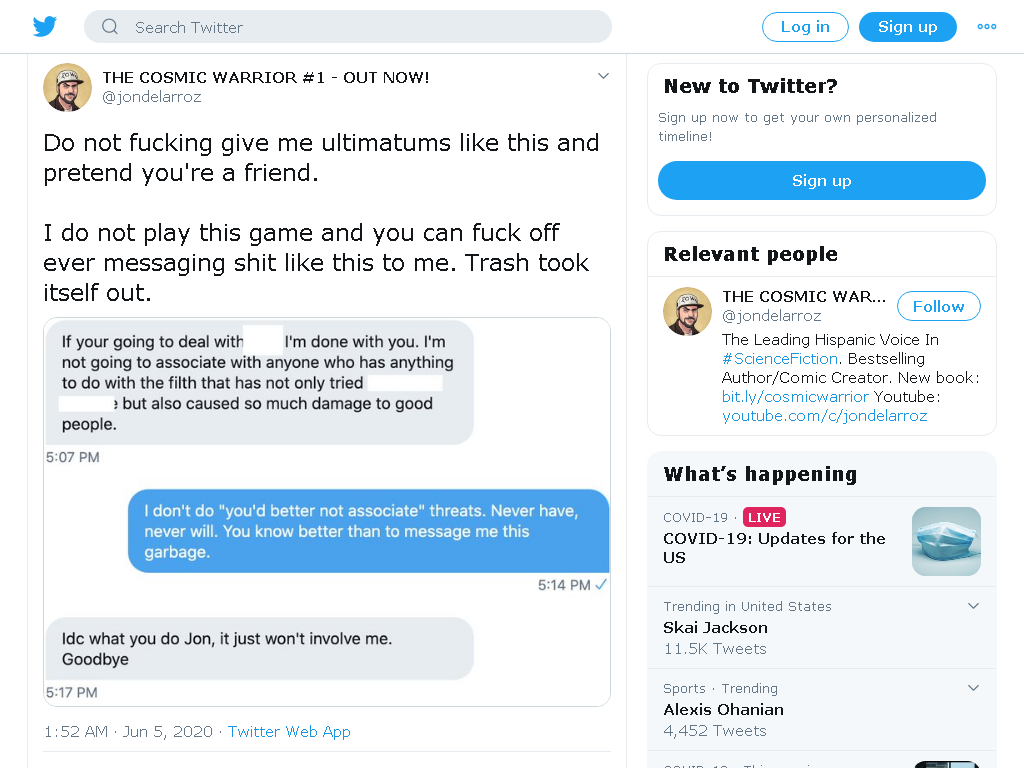Click Sign up in the top bar
Image resolution: width=1024 pixels, height=768 pixels.
point(908,27)
